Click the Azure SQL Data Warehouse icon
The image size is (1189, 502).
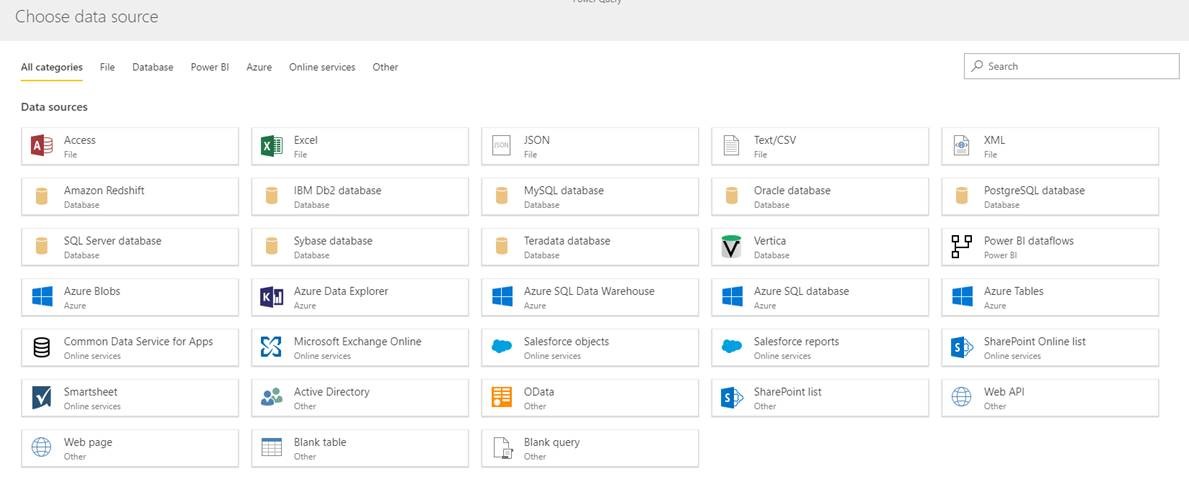coord(501,296)
